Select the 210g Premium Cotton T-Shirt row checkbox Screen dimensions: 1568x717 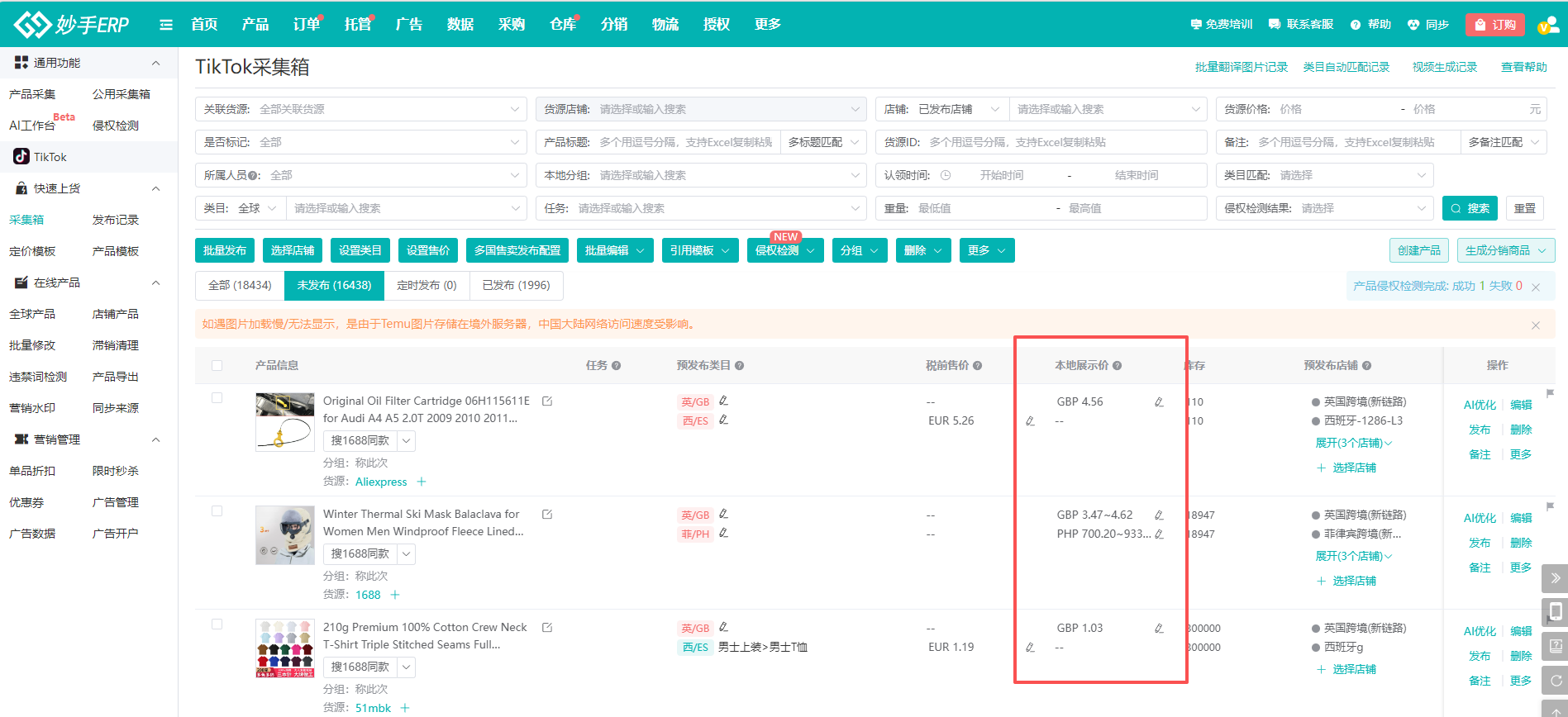(x=217, y=624)
